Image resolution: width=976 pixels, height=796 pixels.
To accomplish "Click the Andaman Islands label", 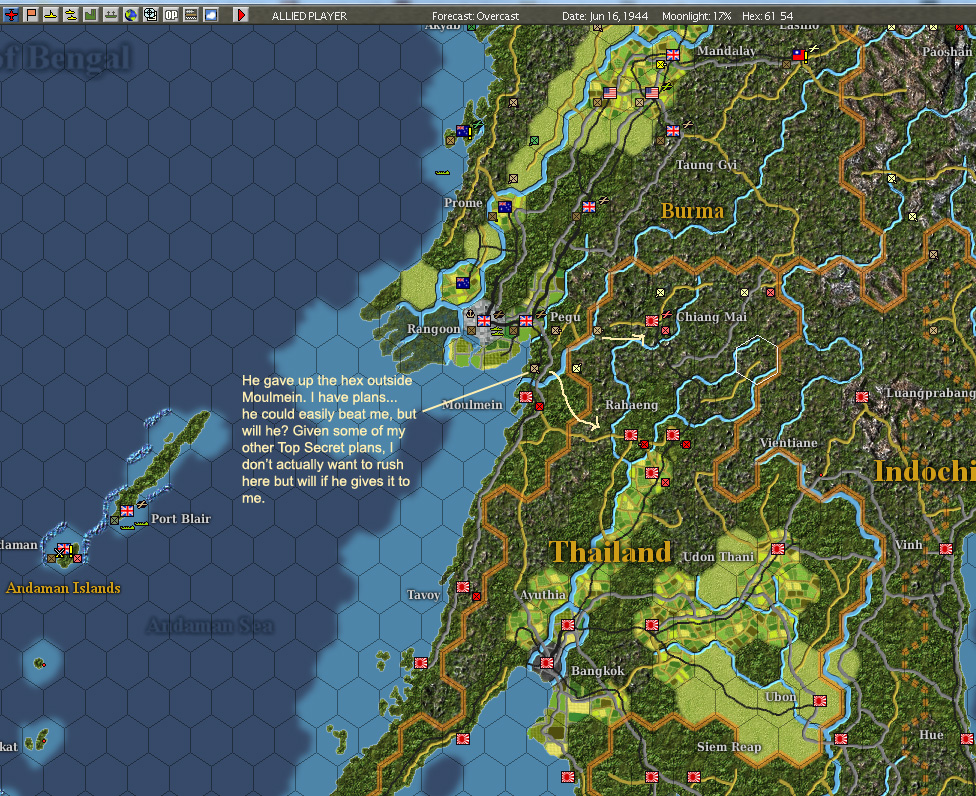I will point(63,588).
